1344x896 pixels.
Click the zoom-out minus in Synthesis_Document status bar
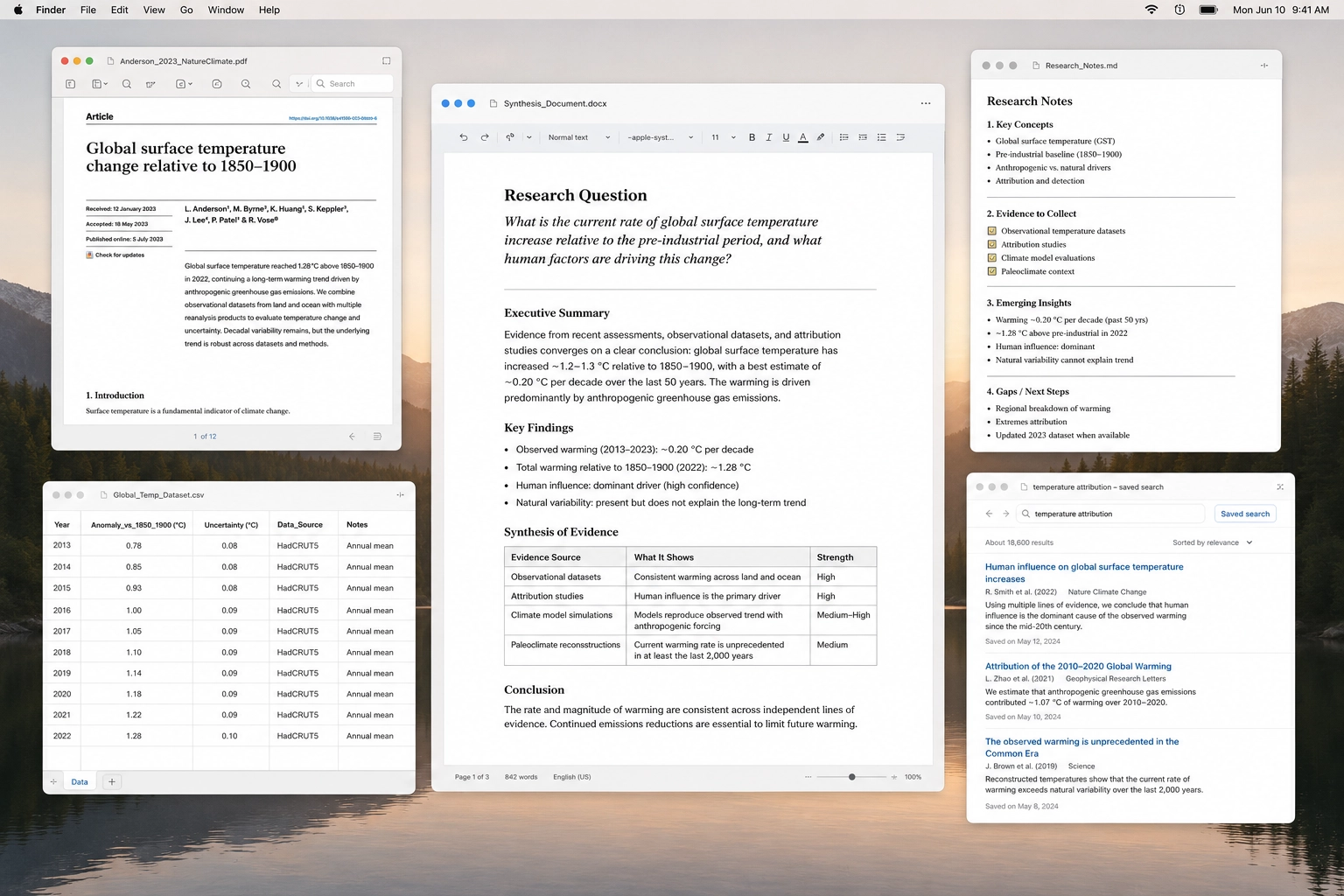pos(808,777)
